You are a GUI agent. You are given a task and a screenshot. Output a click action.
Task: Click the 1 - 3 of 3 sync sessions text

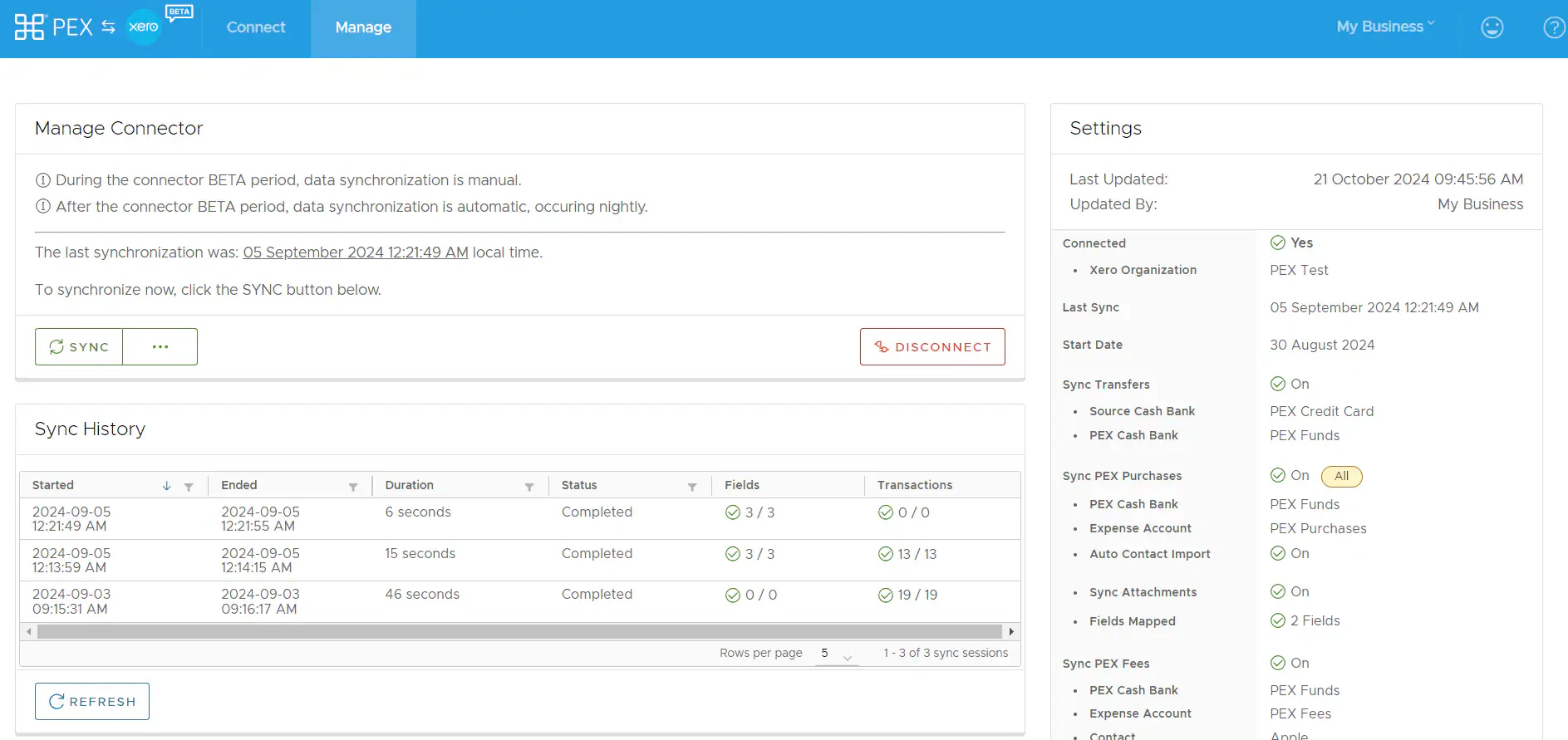click(946, 653)
